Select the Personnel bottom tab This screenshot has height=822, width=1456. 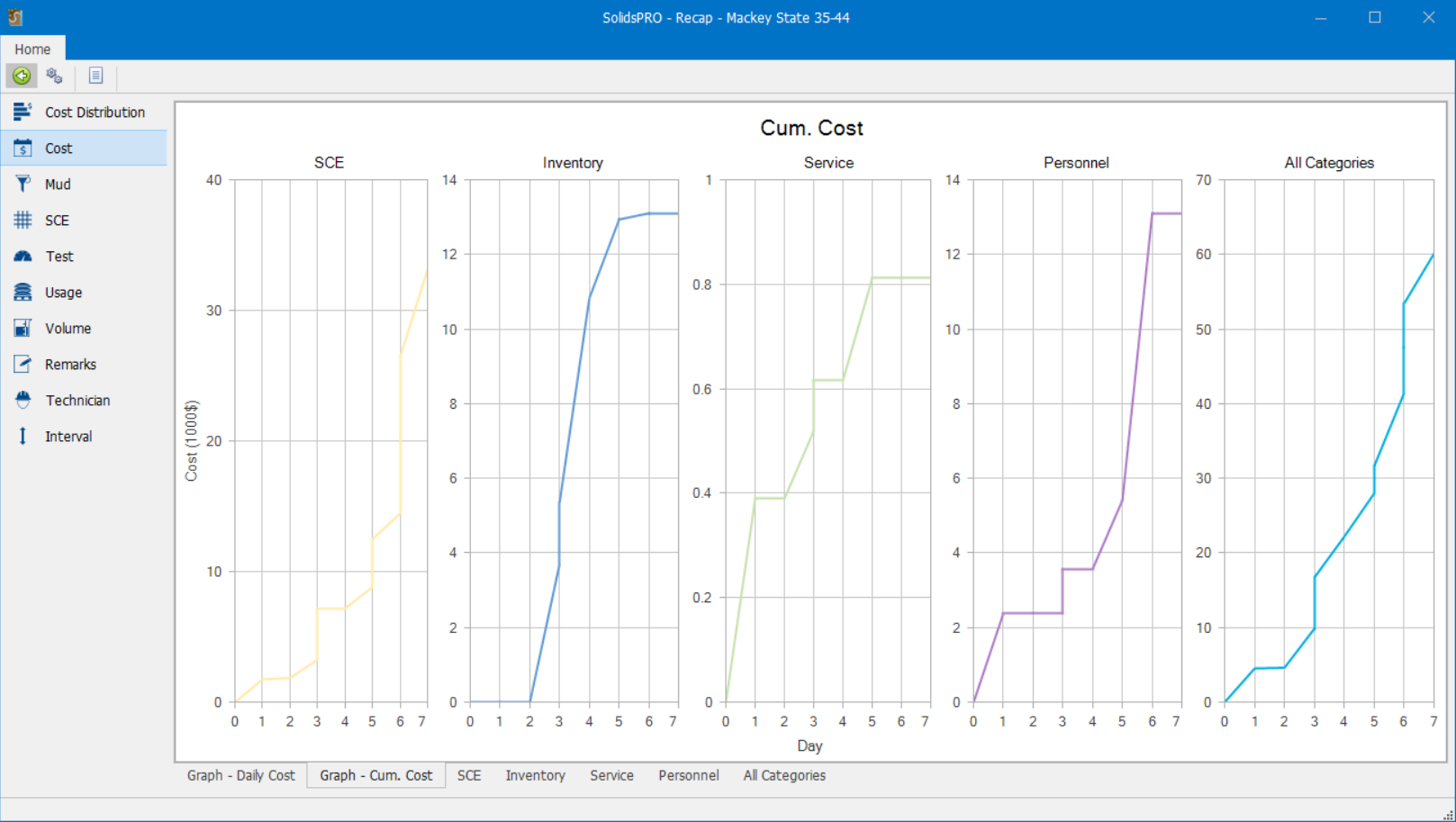(688, 775)
